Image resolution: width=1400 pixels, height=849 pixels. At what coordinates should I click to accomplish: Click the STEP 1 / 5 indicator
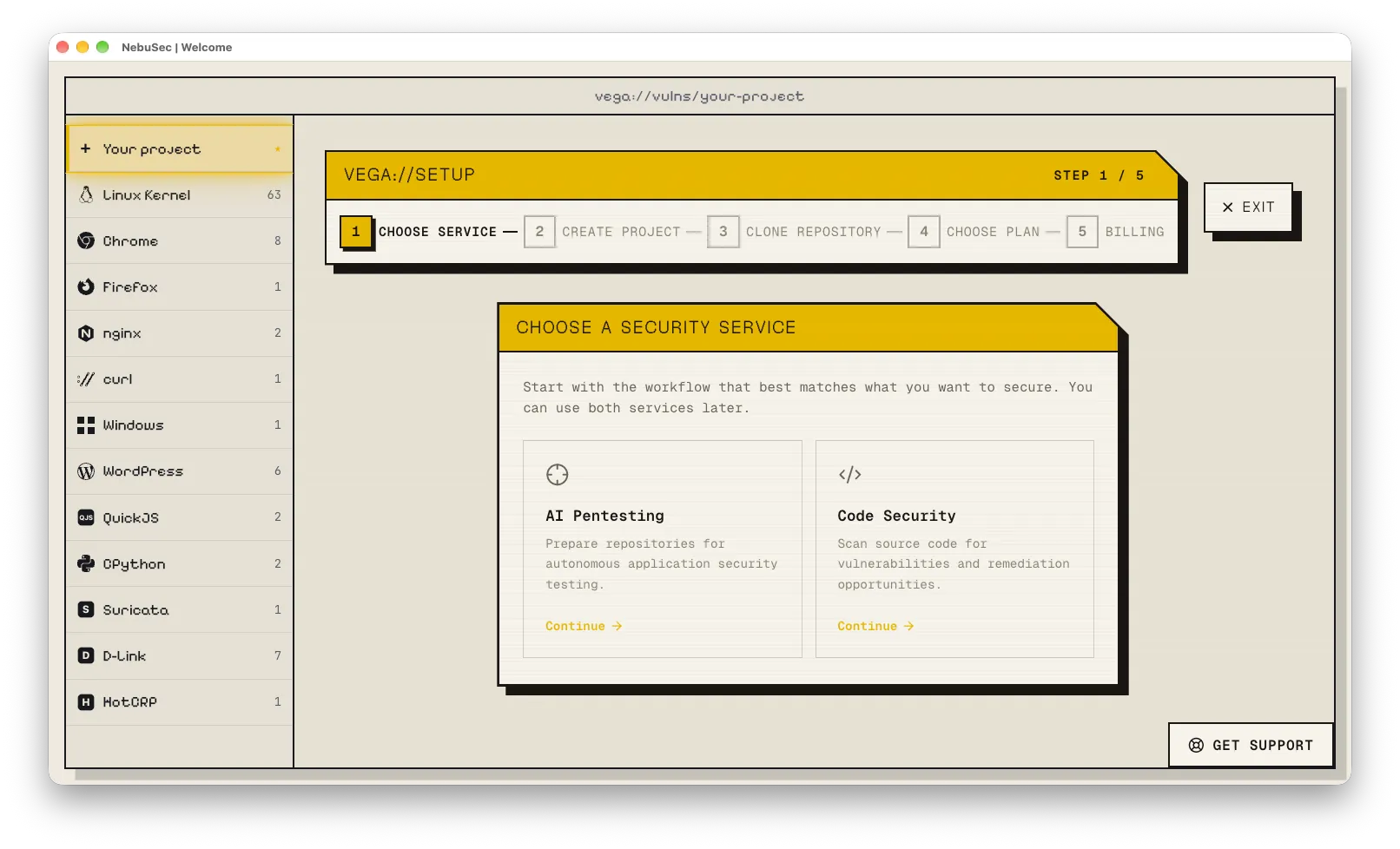pyautogui.click(x=1099, y=175)
